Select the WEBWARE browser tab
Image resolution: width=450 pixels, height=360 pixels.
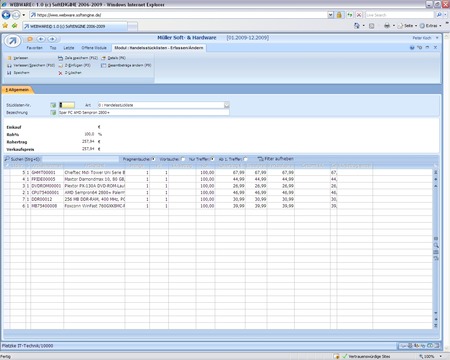coord(75,26)
